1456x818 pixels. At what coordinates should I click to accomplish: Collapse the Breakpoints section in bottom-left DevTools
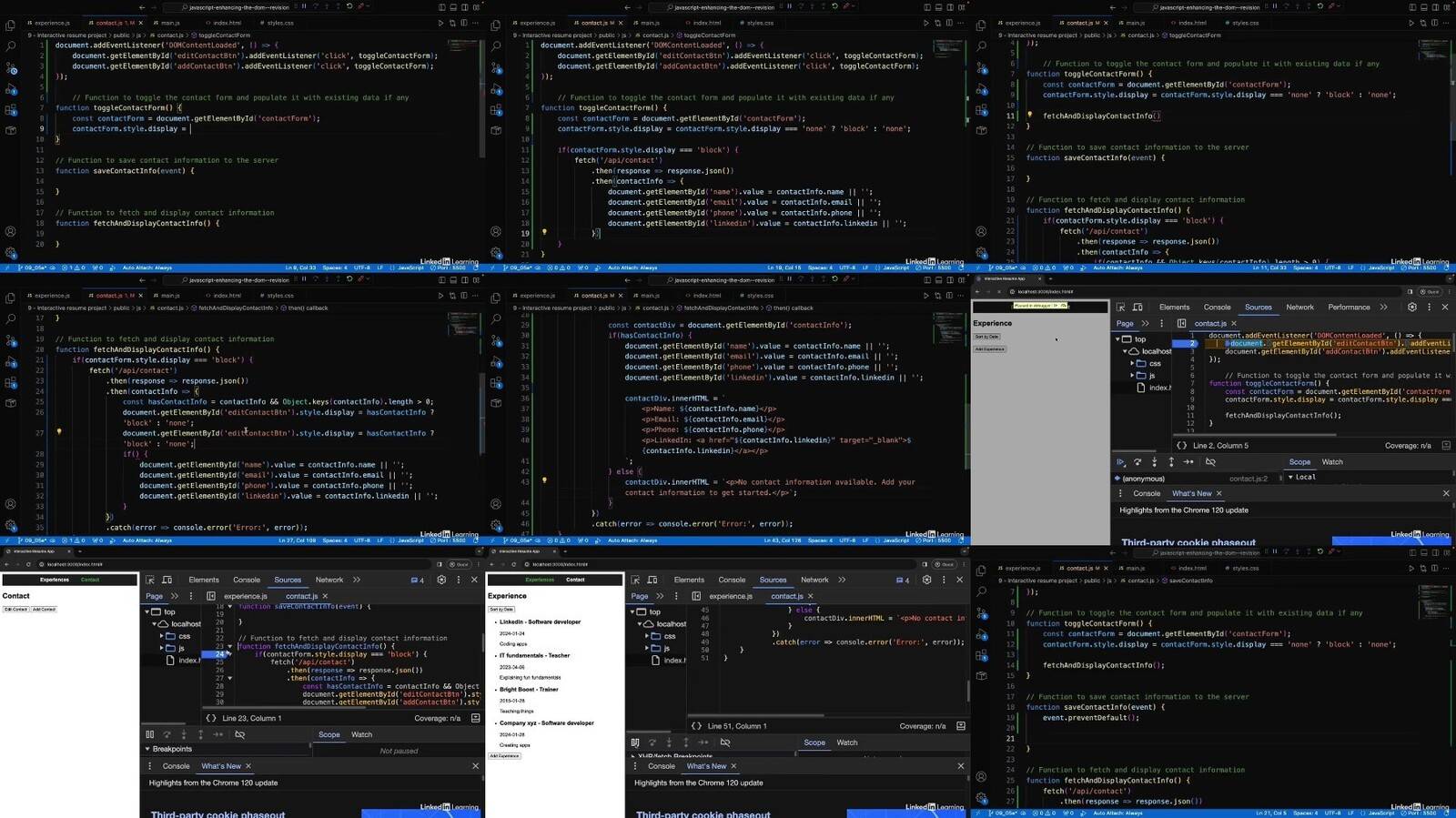click(x=147, y=749)
